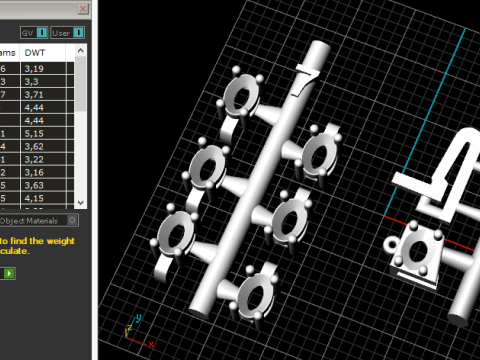Image resolution: width=480 pixels, height=360 pixels.
Task: Select the 3,62 DWT cell
Action: [43, 147]
